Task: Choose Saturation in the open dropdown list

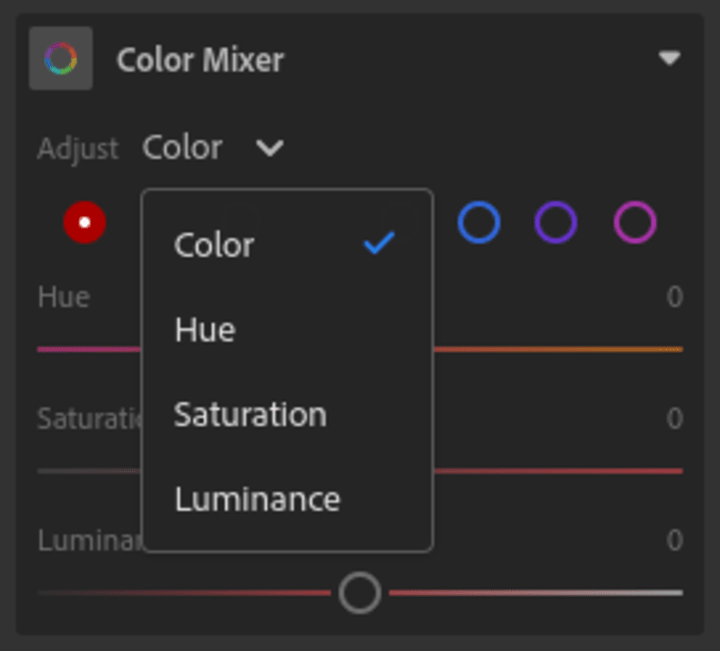Action: [x=250, y=415]
